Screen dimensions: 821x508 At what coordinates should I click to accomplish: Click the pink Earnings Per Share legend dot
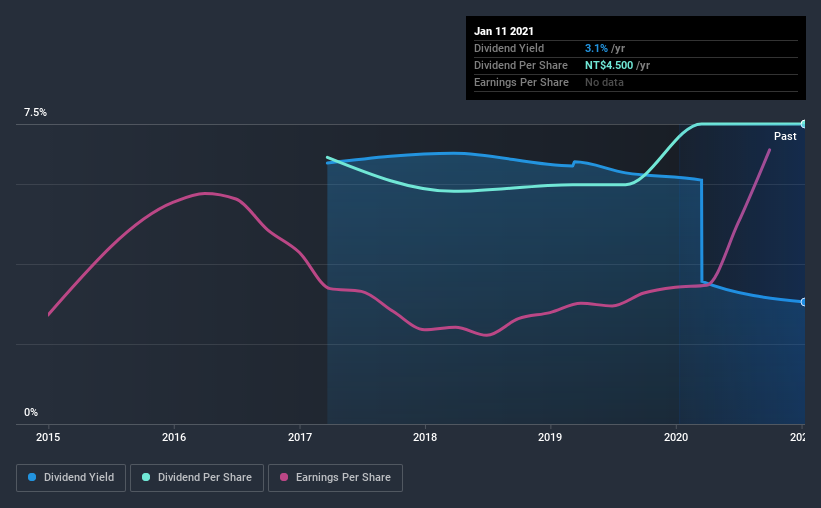pyautogui.click(x=284, y=477)
